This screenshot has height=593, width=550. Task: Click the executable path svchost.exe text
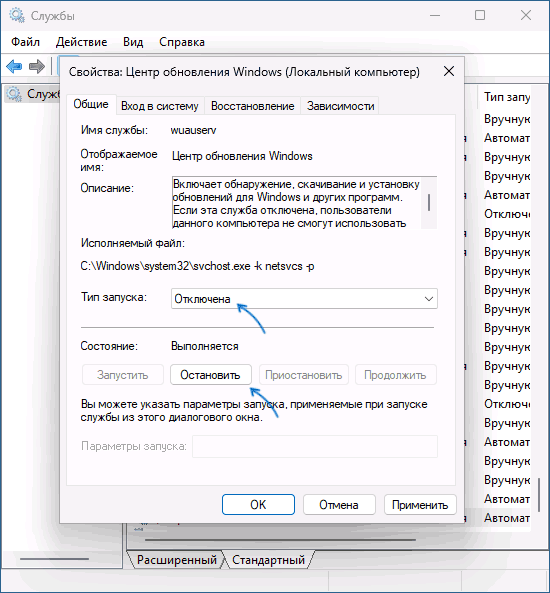click(x=197, y=266)
